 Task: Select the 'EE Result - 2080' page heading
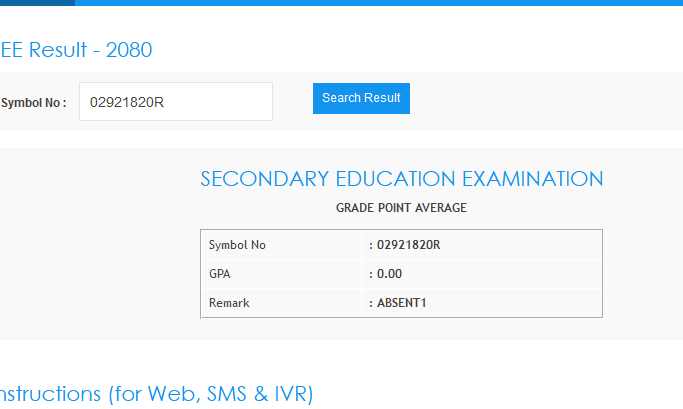click(x=76, y=49)
